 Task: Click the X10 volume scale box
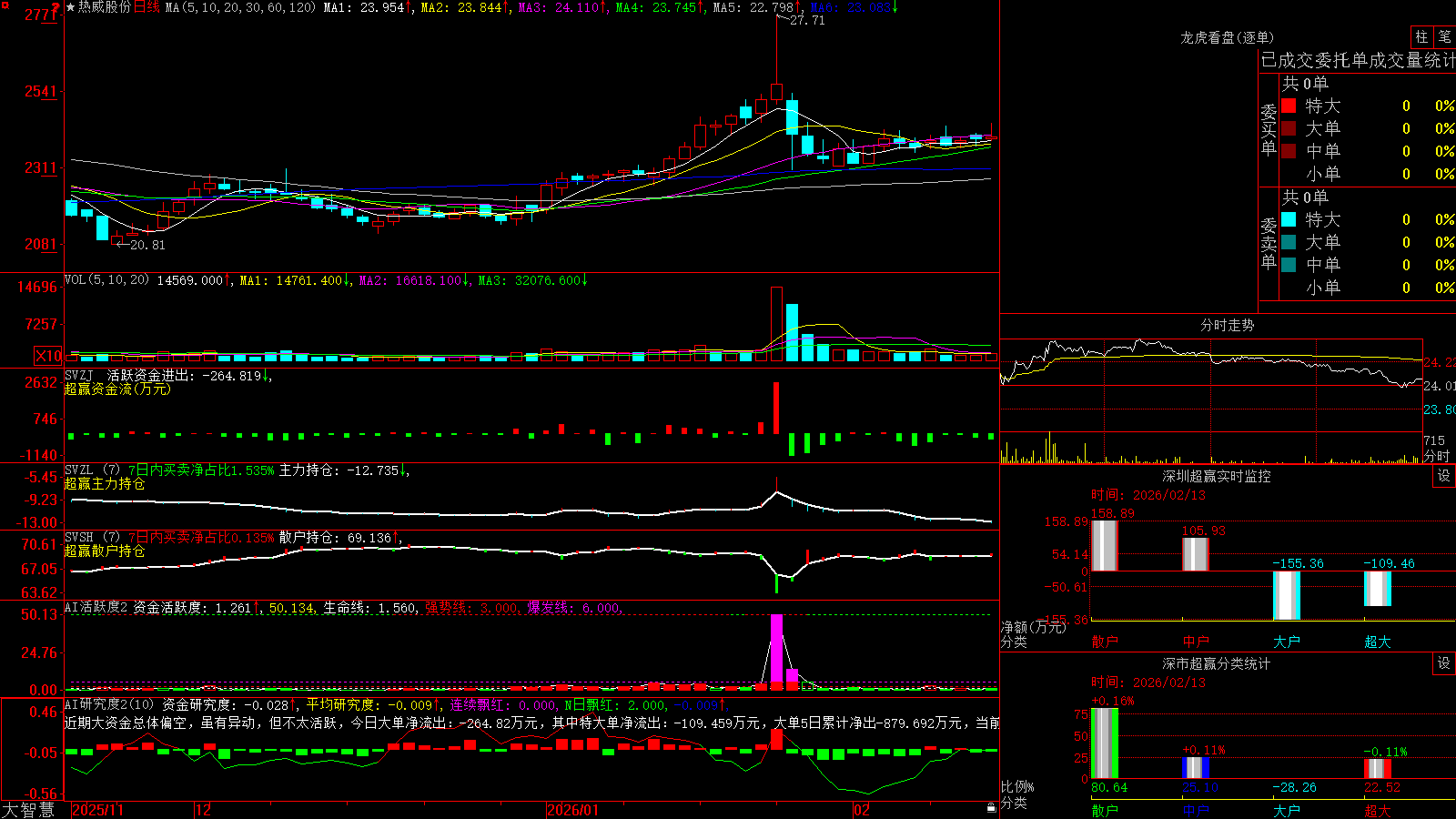tap(48, 356)
